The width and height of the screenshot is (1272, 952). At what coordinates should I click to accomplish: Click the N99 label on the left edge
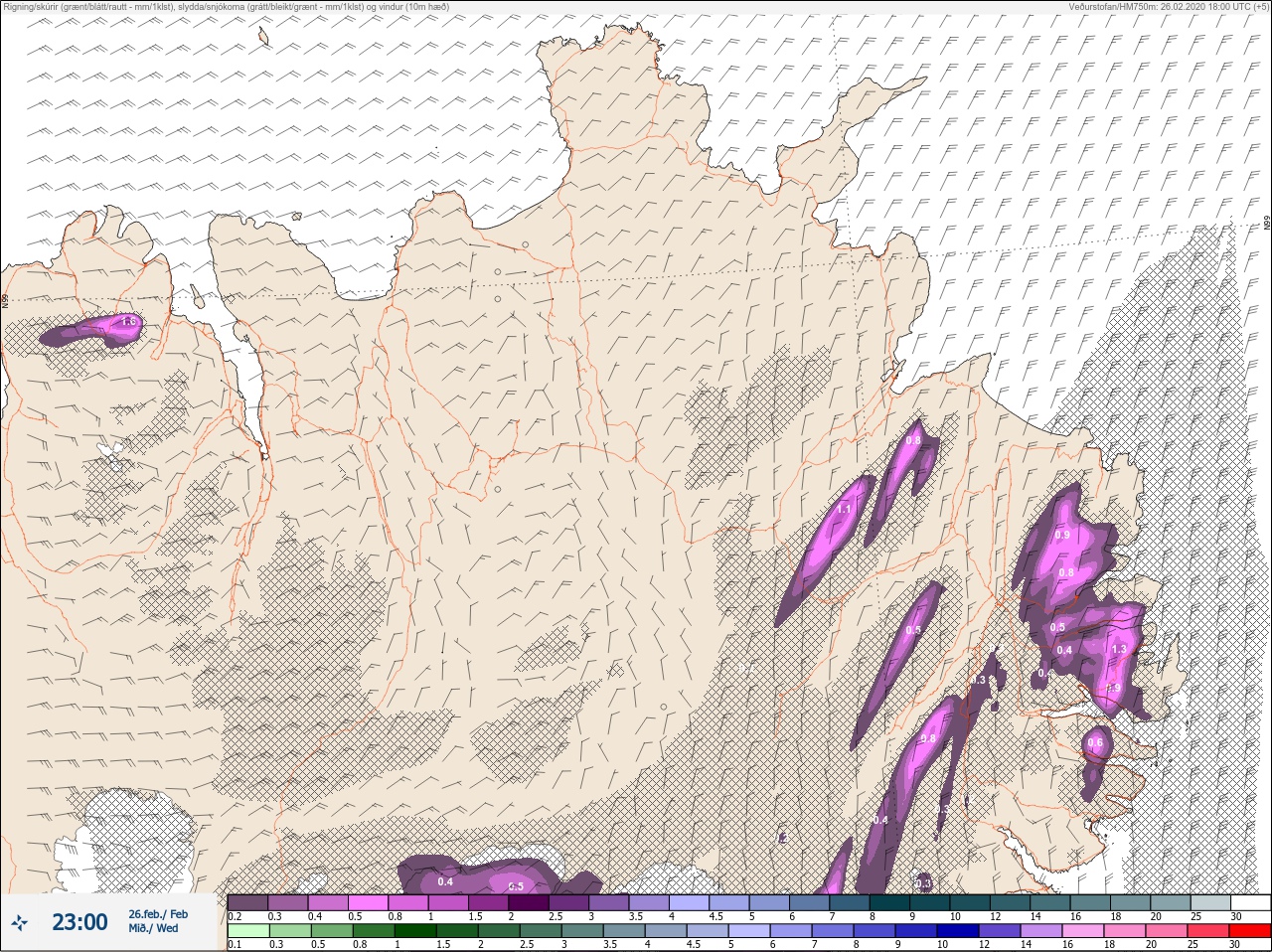(x=5, y=299)
